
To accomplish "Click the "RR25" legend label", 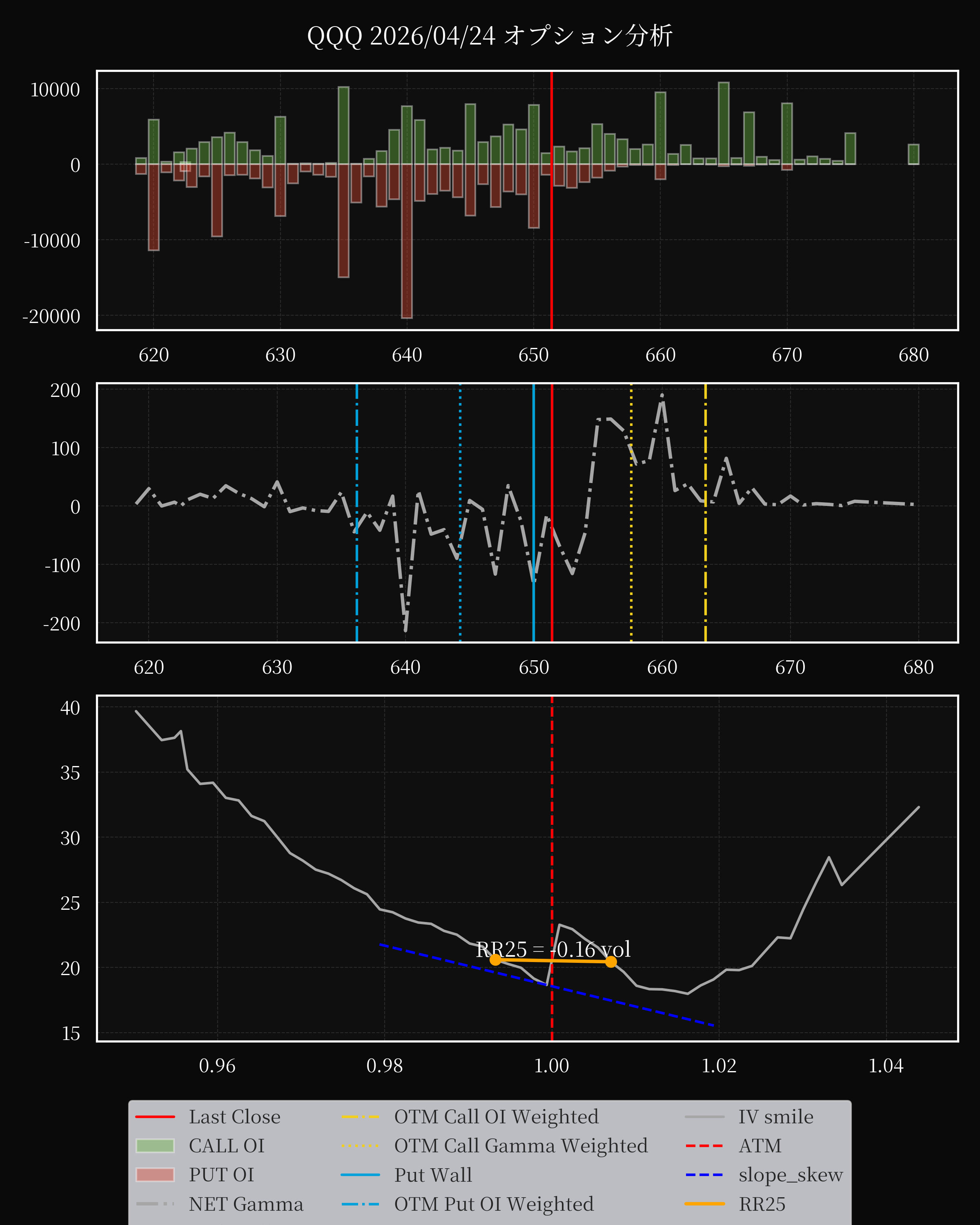I will (762, 1204).
